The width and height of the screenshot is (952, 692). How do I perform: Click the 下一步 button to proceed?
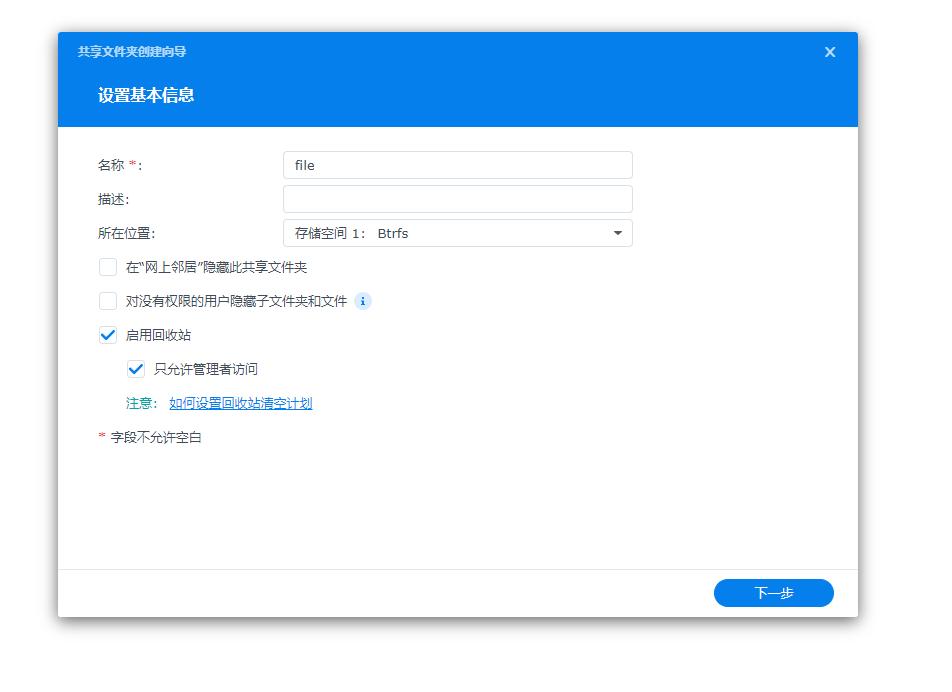(x=773, y=592)
